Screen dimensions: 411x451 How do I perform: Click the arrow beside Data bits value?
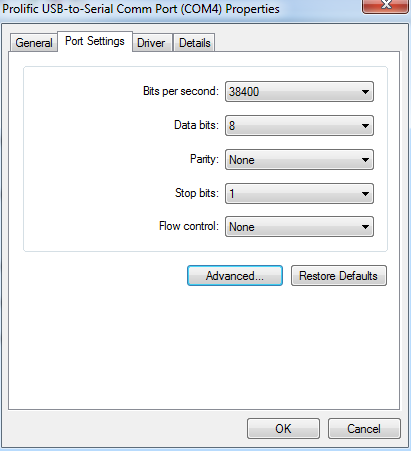365,126
